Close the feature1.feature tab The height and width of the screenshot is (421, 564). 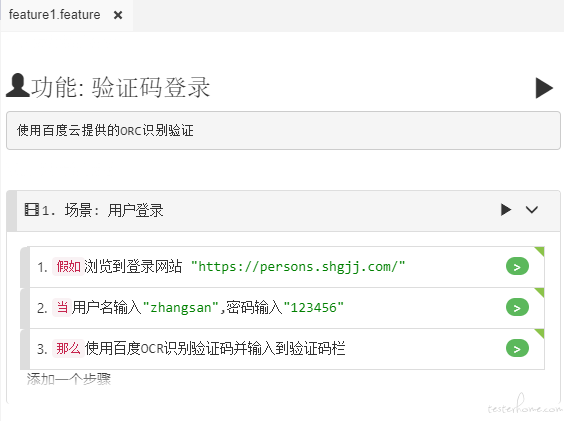[x=118, y=15]
